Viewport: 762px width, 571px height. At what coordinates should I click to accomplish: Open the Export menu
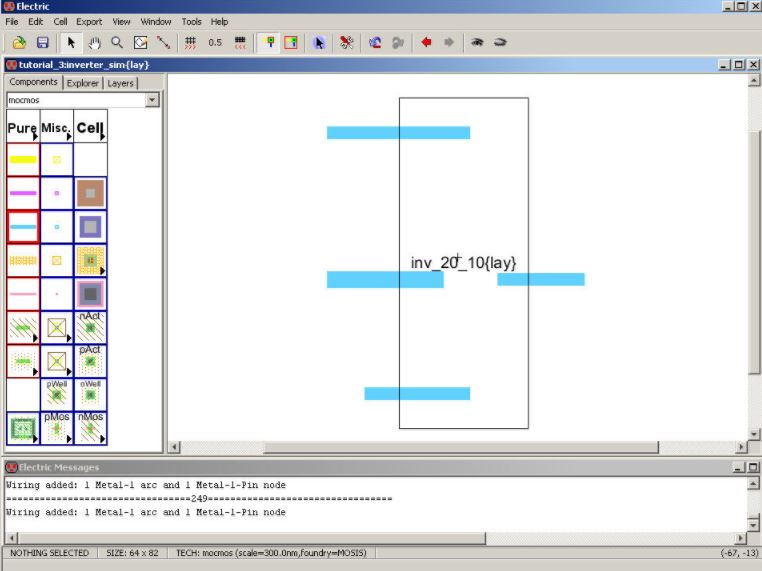89,21
